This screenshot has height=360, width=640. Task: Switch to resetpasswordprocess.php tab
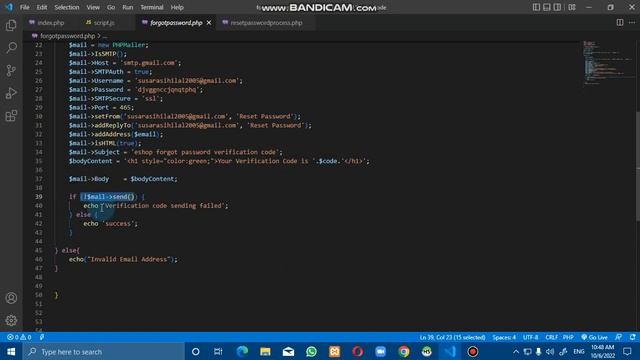267,22
